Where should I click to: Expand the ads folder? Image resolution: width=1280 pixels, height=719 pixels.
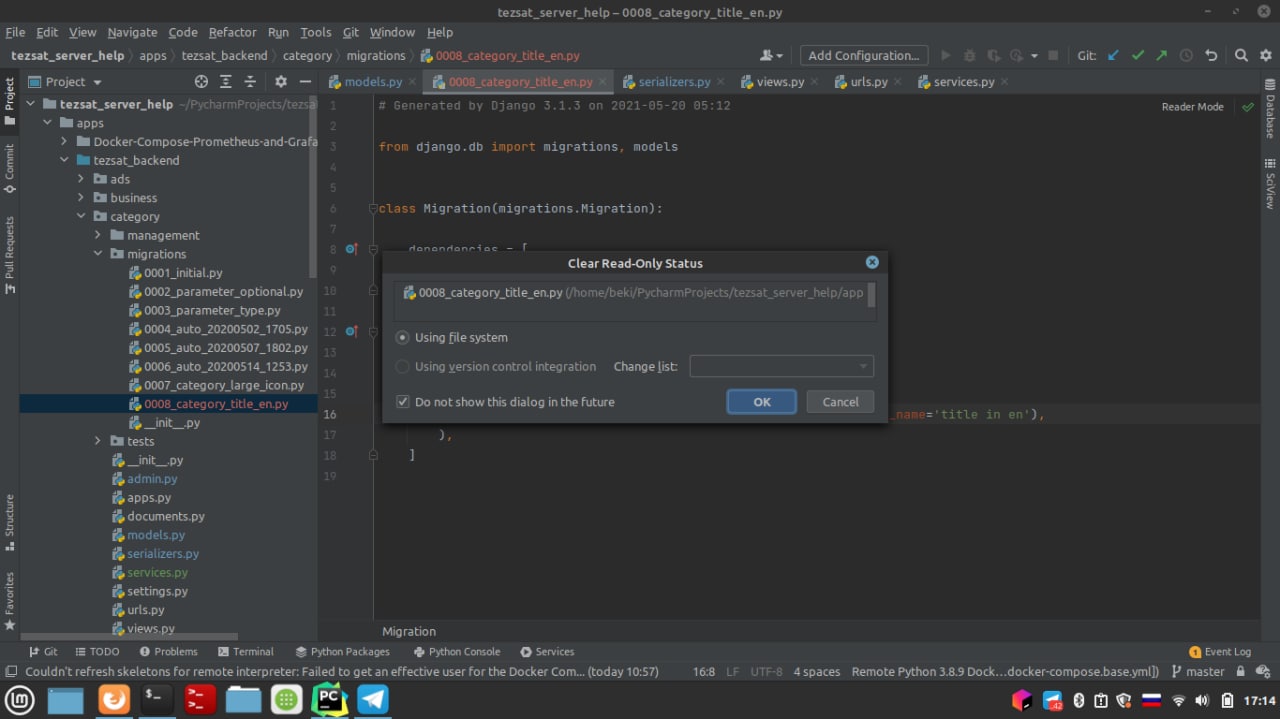click(81, 179)
